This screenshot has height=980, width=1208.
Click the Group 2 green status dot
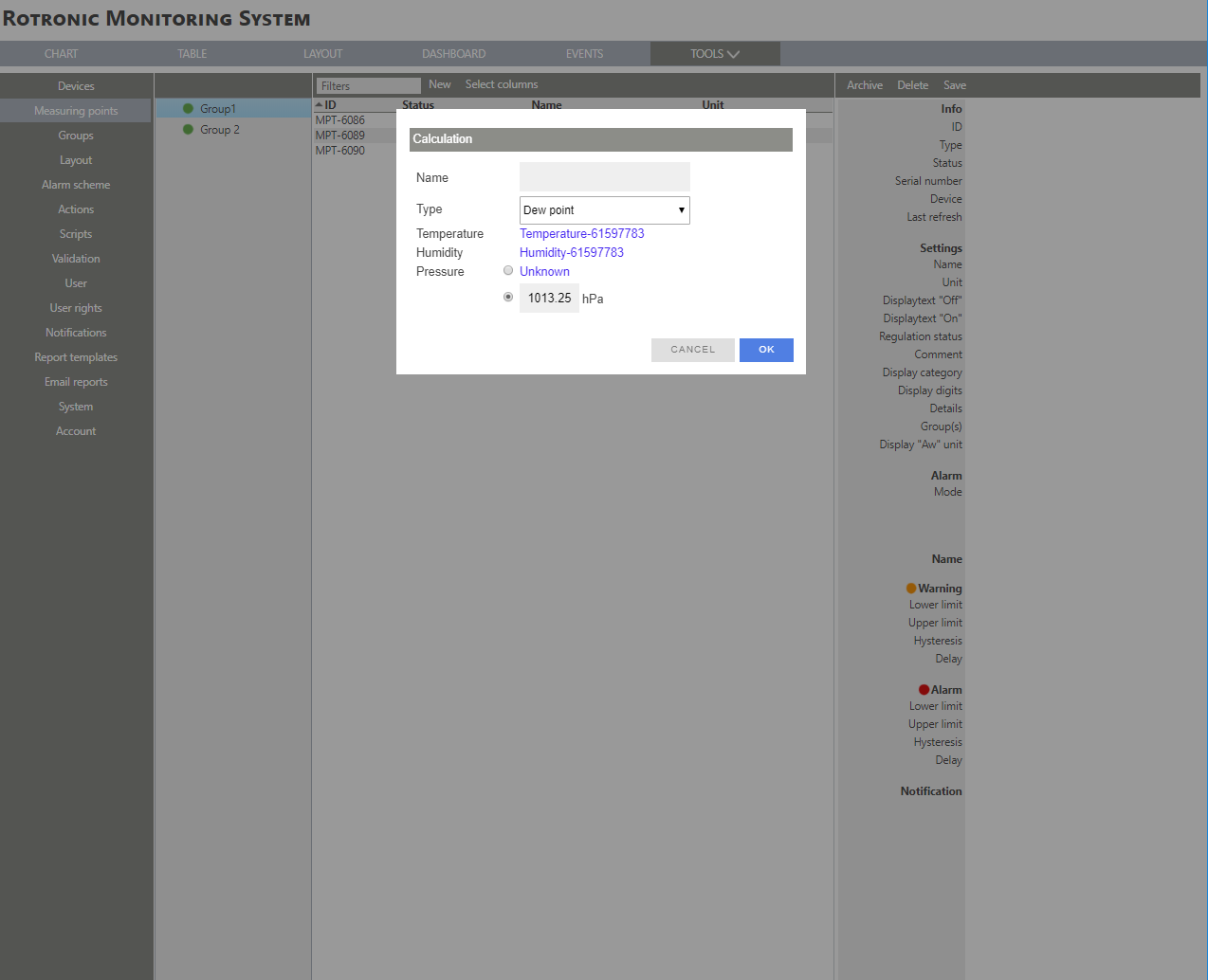(188, 129)
